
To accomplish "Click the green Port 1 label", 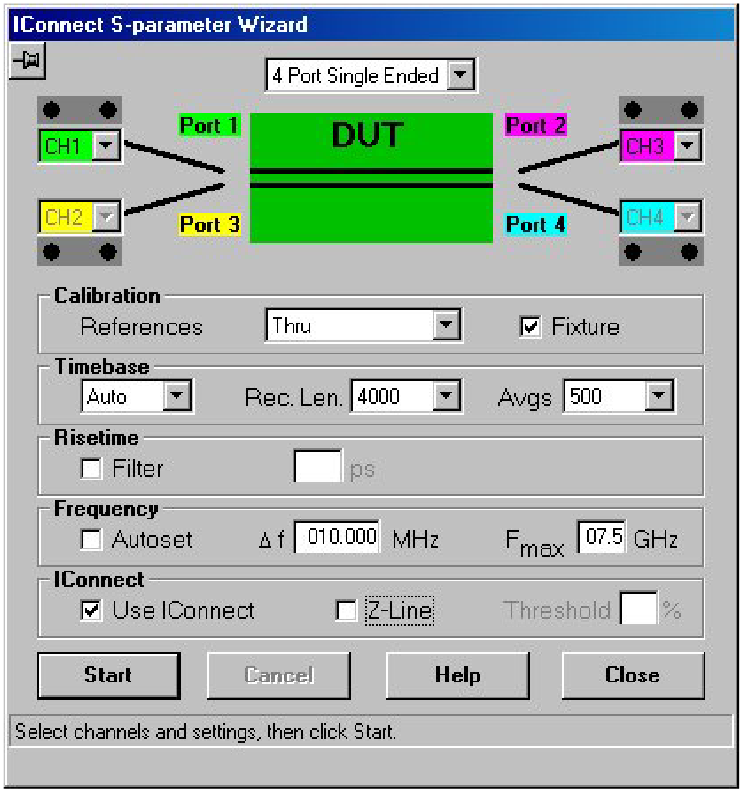I will coord(210,125).
